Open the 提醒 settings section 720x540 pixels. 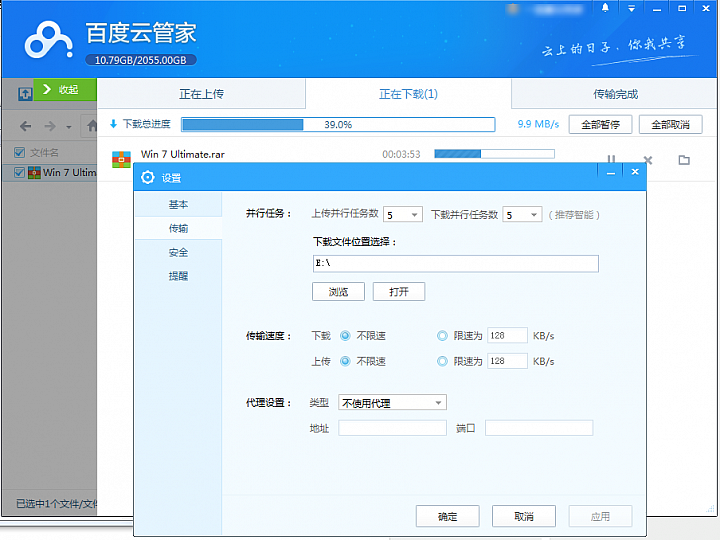(x=178, y=276)
